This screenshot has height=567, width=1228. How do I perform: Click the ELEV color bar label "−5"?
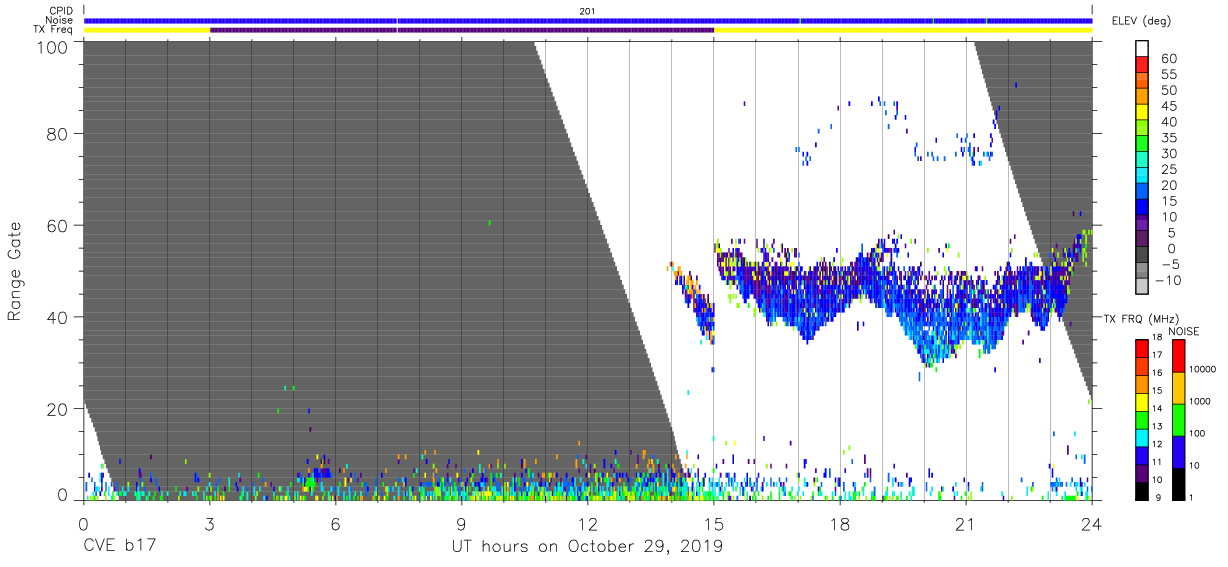[x=1169, y=264]
